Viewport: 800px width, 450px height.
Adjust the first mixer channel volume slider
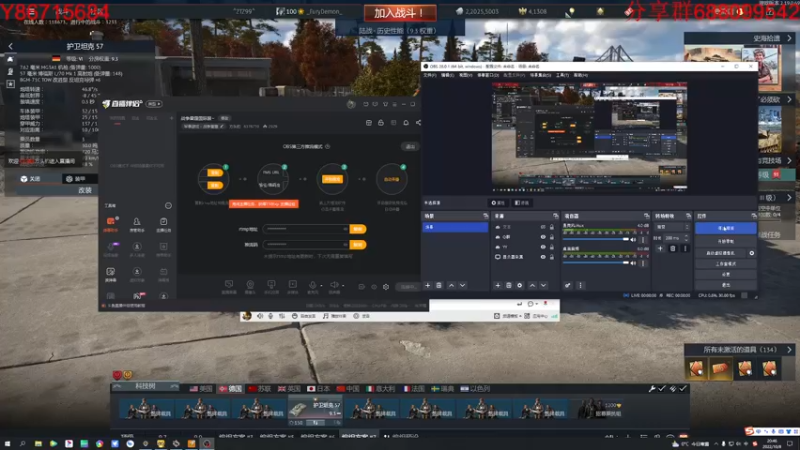[596, 239]
